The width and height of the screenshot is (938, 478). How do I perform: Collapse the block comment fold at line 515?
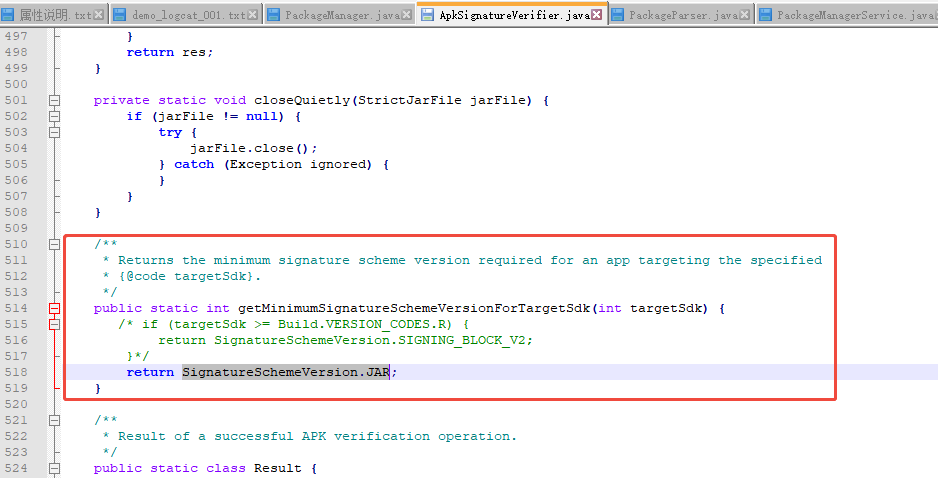[x=54, y=324]
